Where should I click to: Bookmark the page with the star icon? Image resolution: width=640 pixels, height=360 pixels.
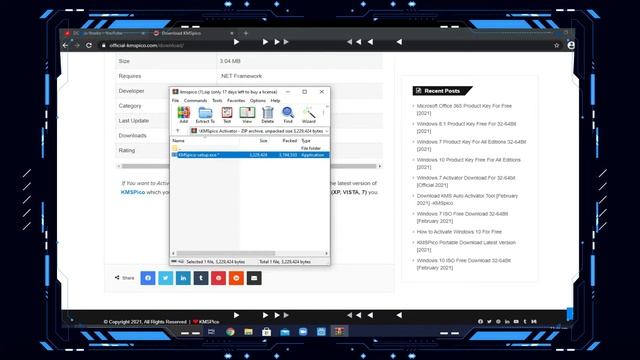[556, 45]
